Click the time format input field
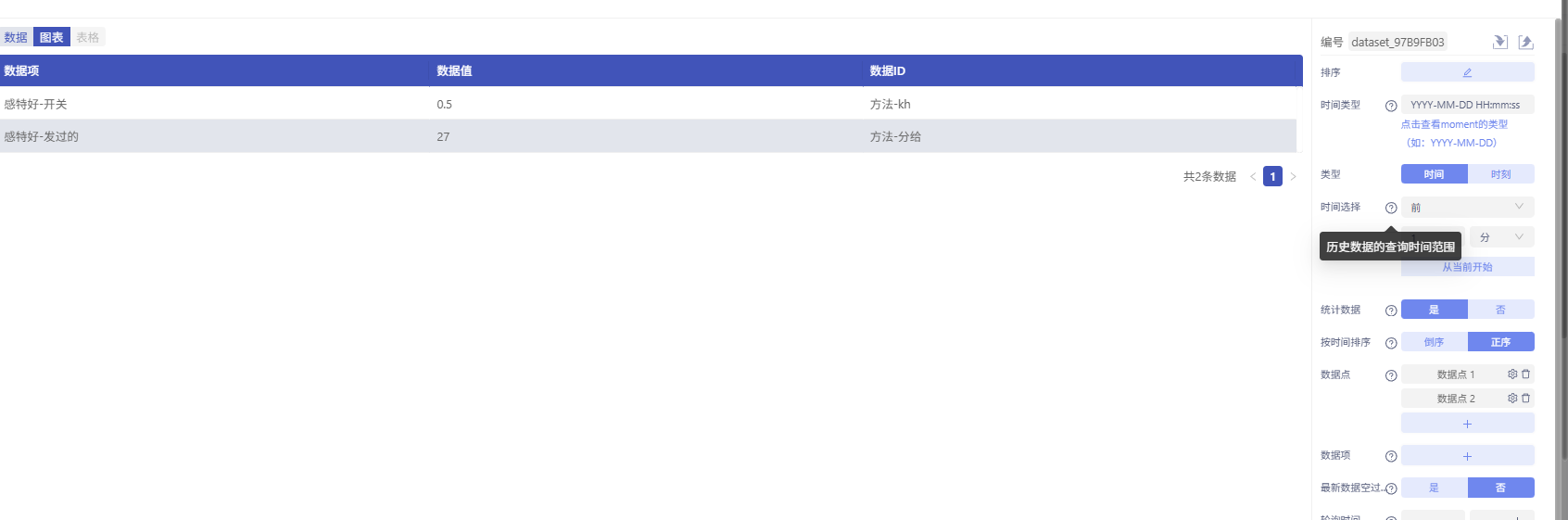The width and height of the screenshot is (1568, 520). coord(1467,105)
